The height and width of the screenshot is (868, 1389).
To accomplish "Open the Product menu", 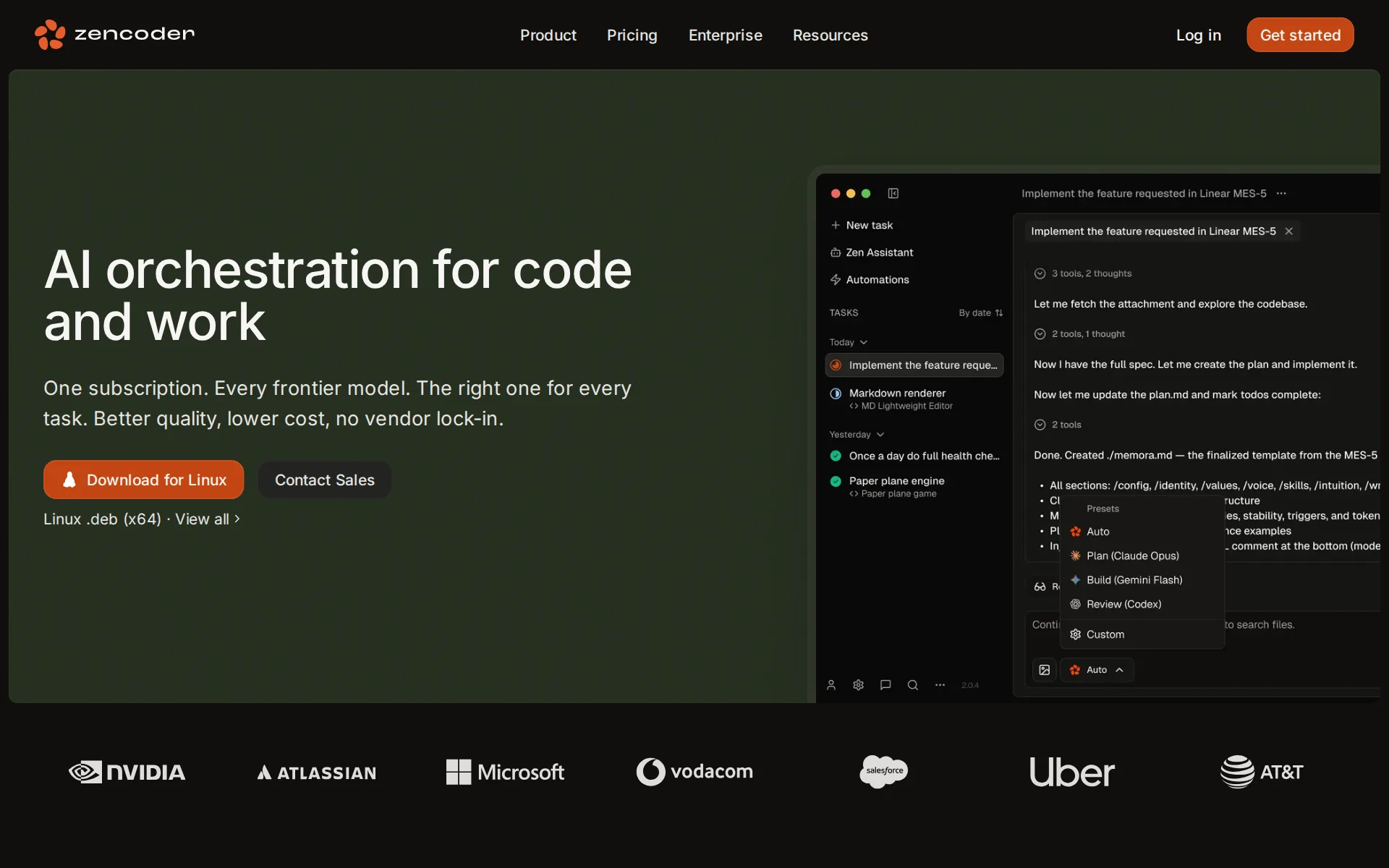I will (x=548, y=35).
